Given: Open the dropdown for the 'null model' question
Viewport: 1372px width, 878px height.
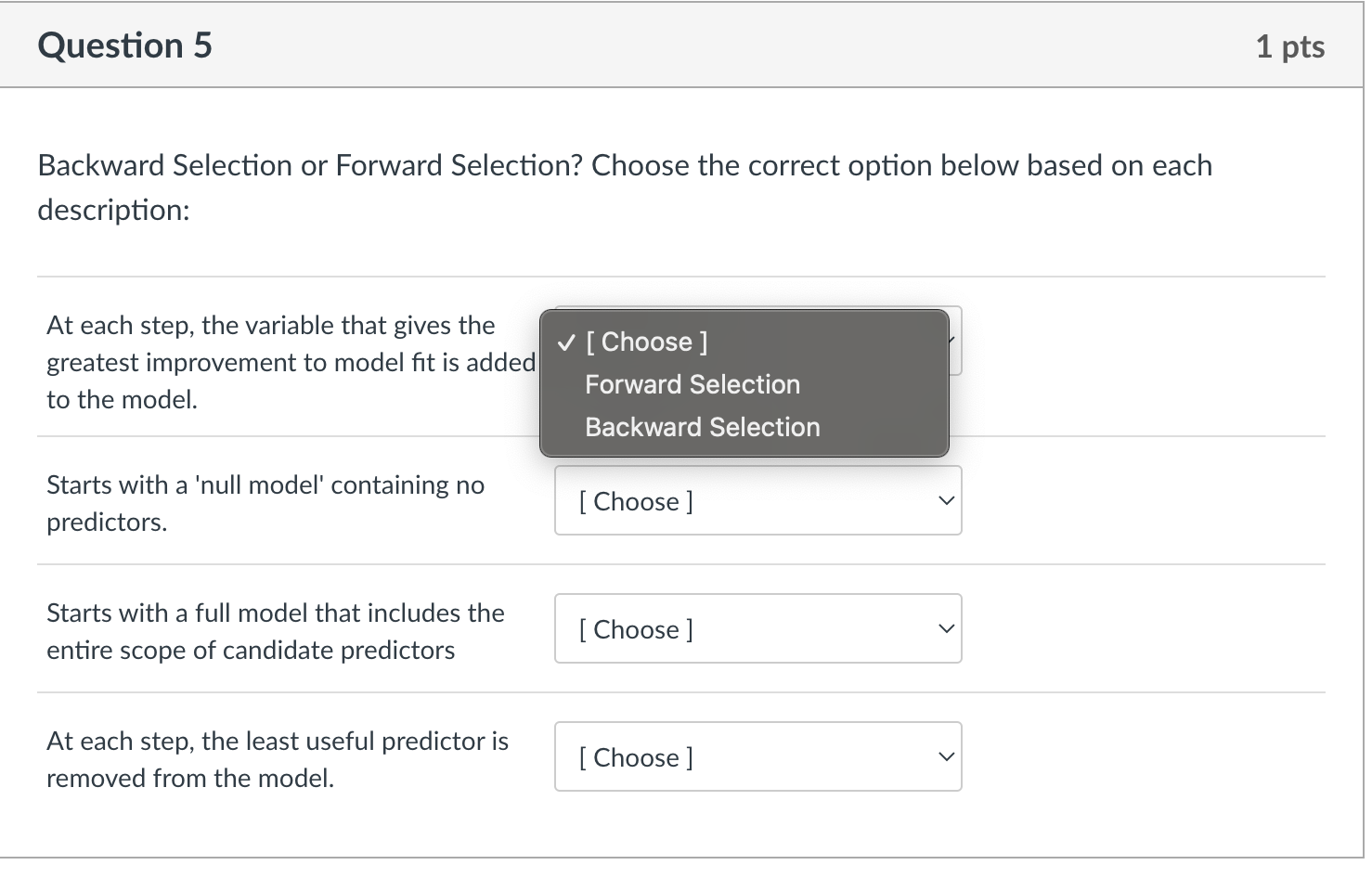Looking at the screenshot, I should pos(757,500).
